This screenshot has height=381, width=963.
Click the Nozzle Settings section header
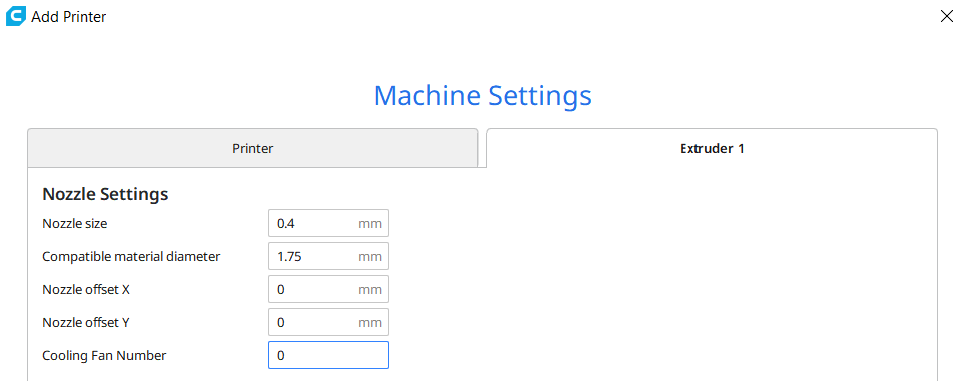tap(105, 194)
